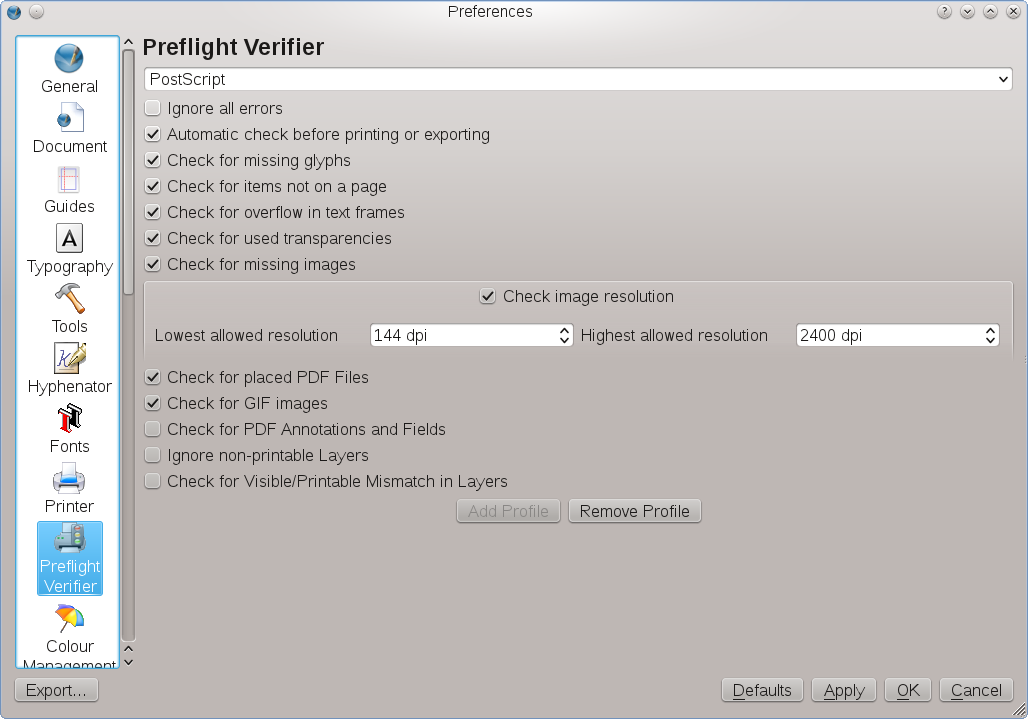Viewport: 1028px width, 719px height.
Task: Select the Printer icon in sidebar
Action: pos(69,479)
